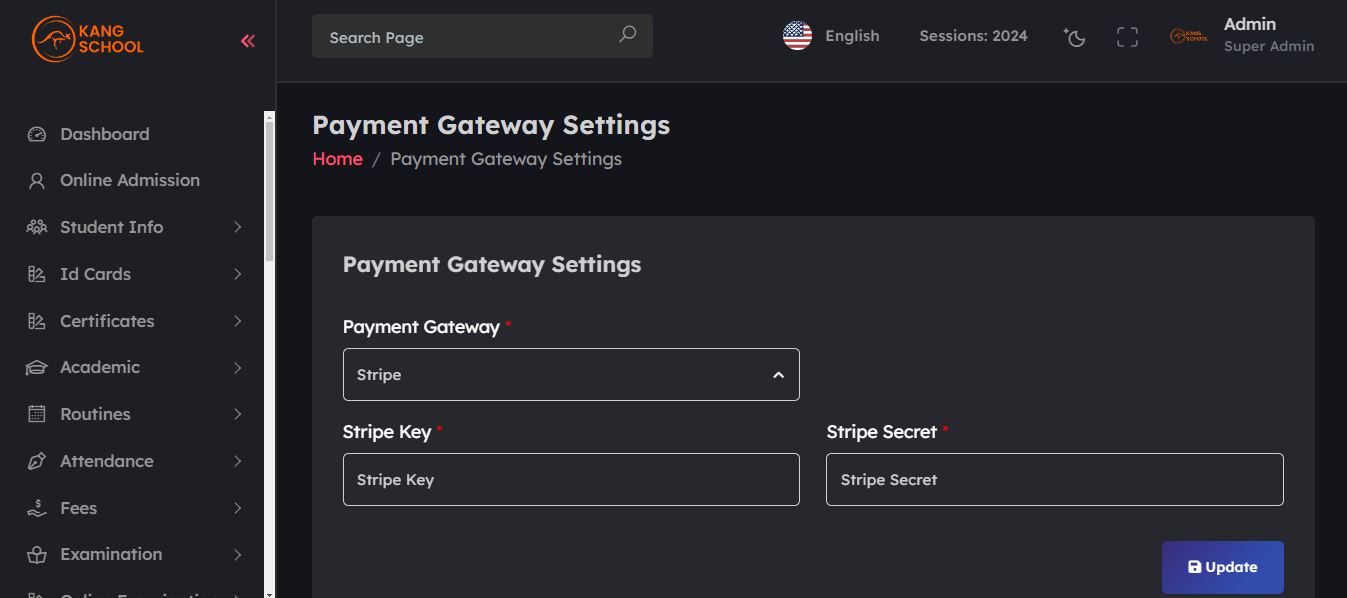Focus the Stripe Key input field

coord(571,479)
